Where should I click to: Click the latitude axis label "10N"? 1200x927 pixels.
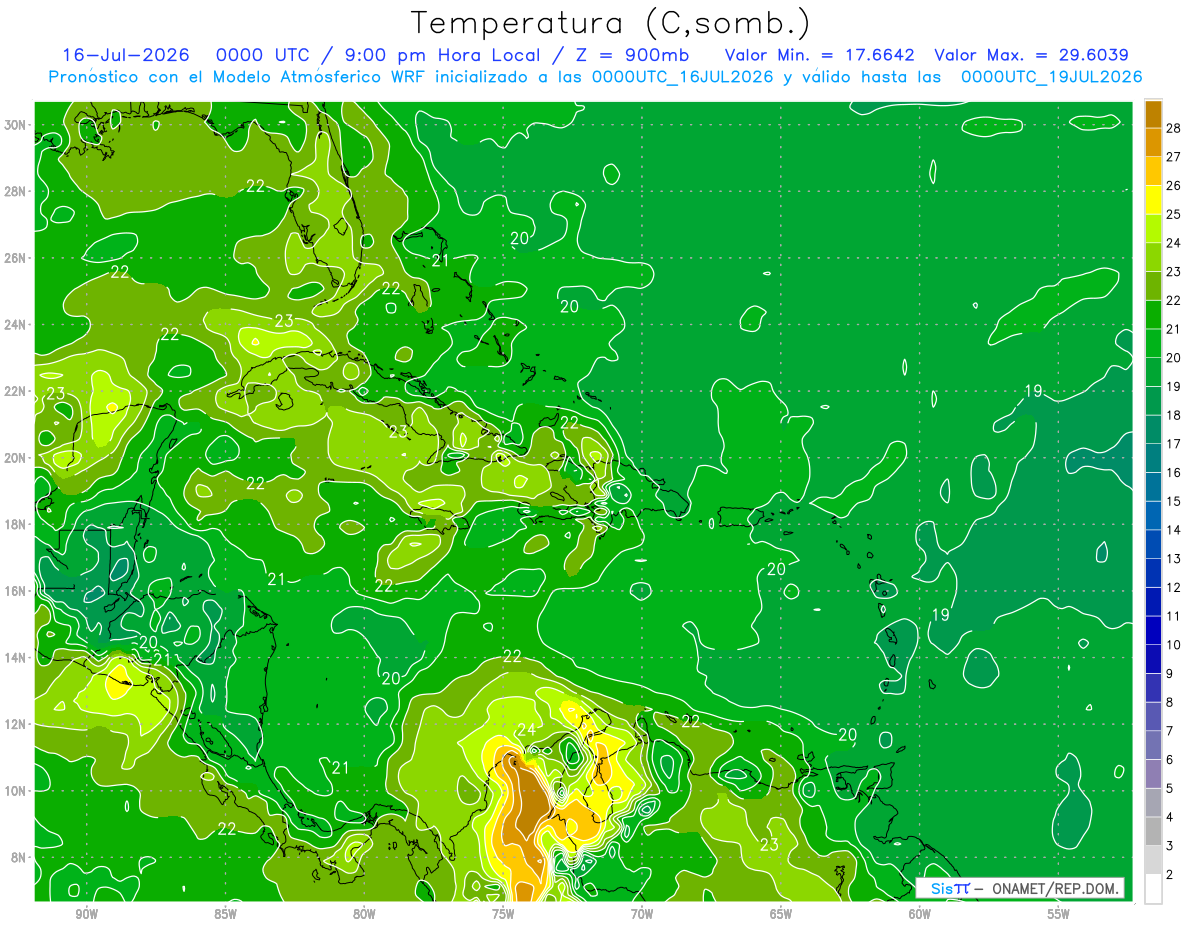pos(16,791)
